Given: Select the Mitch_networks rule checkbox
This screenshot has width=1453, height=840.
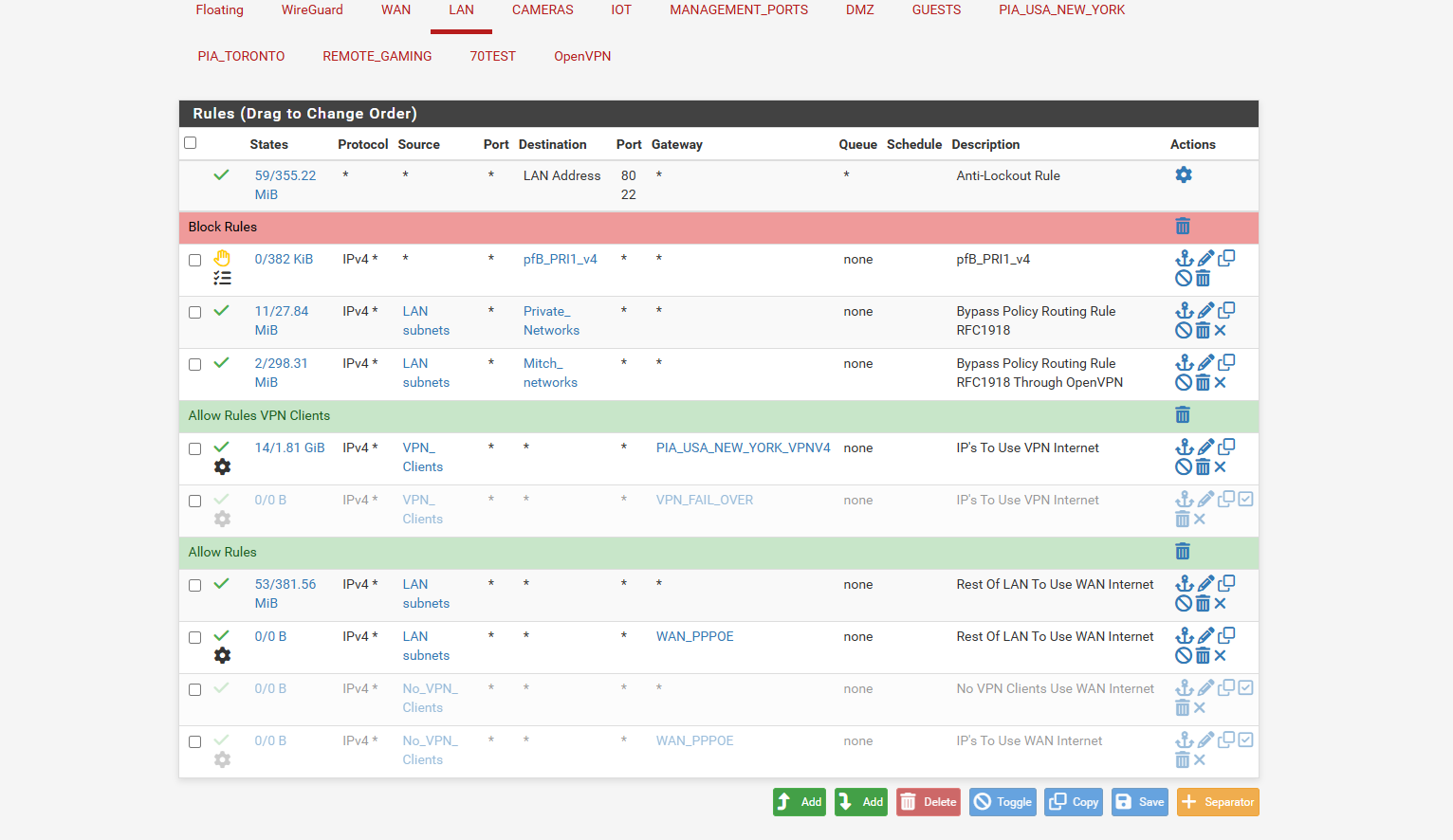Looking at the screenshot, I should point(194,364).
